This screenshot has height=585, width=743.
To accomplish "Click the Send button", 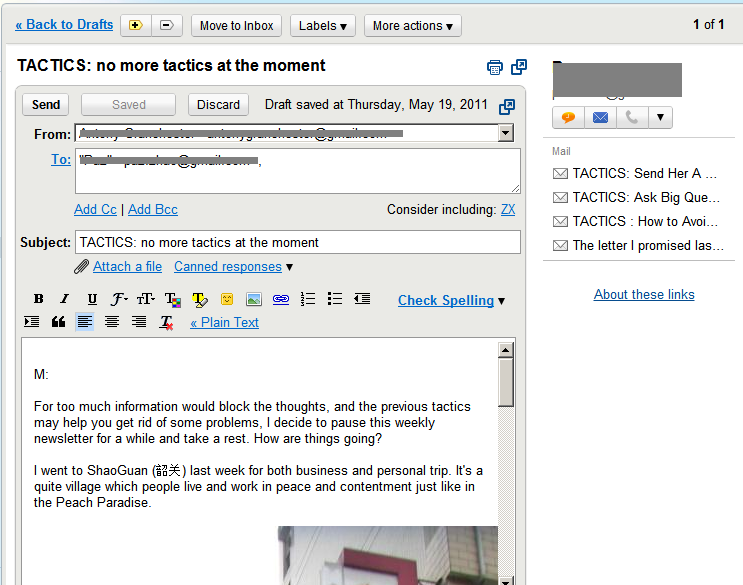I will 46,105.
